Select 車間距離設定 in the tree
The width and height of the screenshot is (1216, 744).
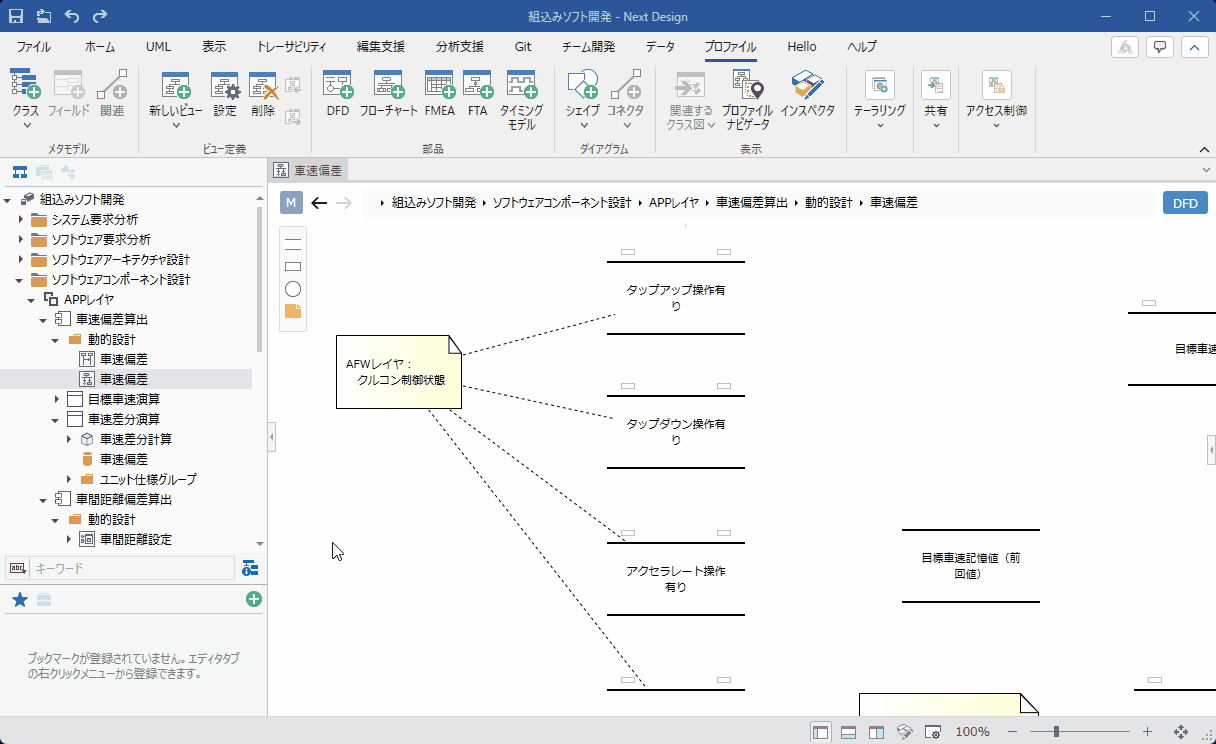[136, 540]
